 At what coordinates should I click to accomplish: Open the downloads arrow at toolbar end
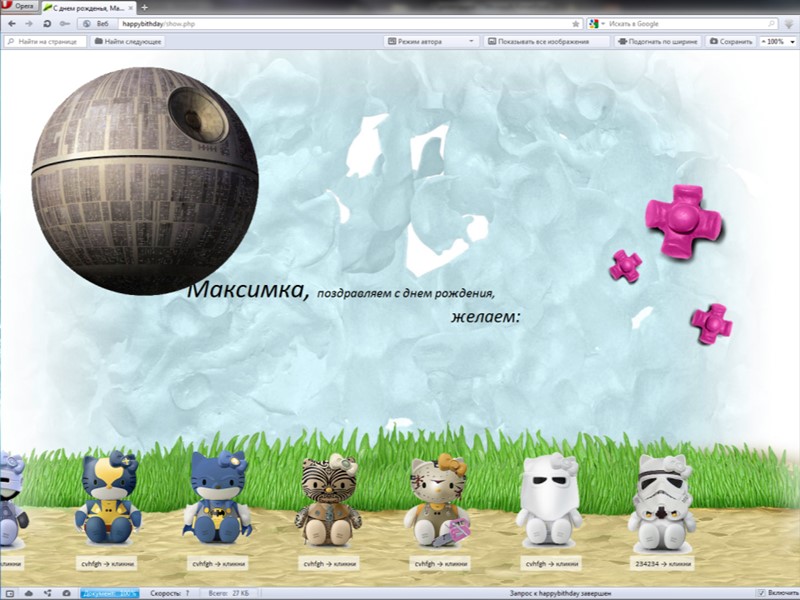click(790, 23)
